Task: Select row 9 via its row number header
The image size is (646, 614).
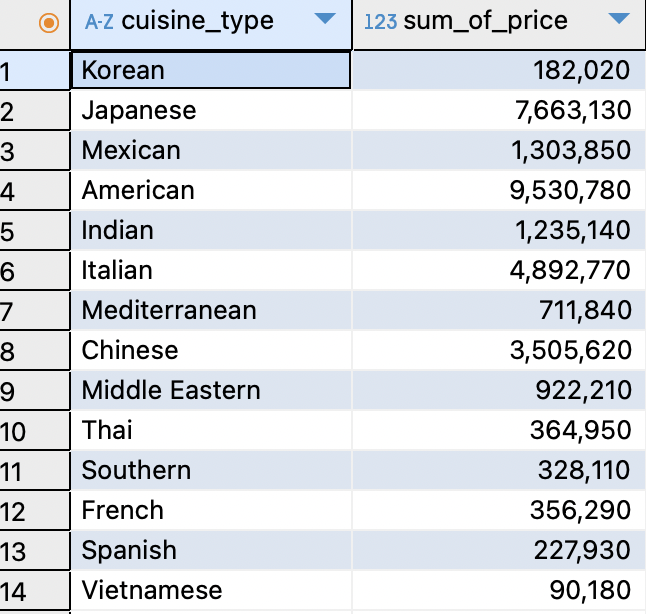Action: tap(35, 390)
